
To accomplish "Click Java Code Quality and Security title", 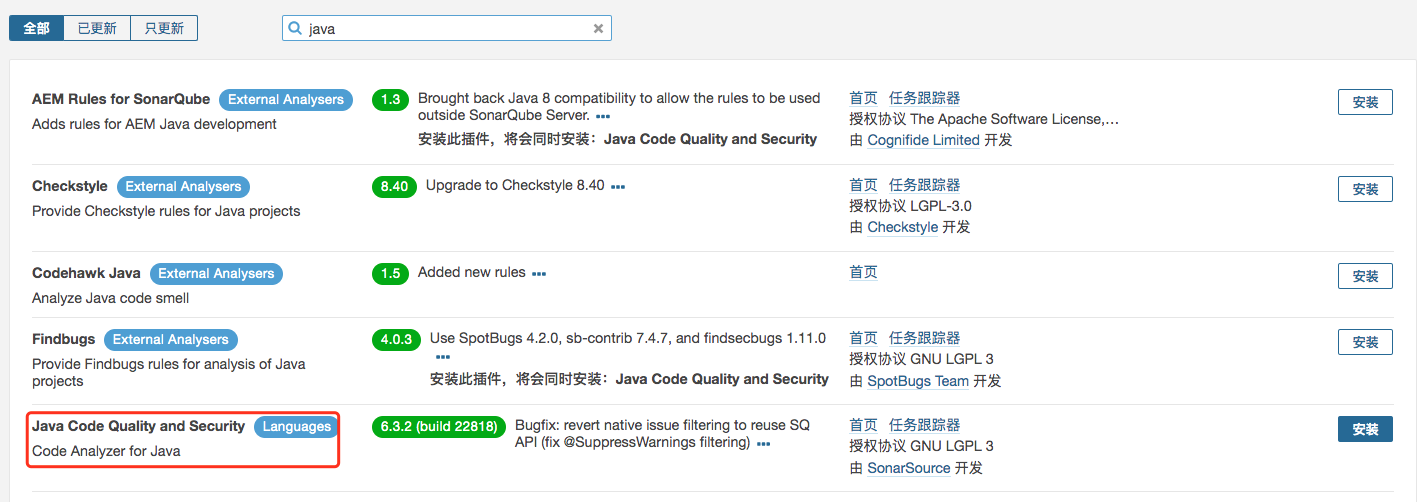I will [x=138, y=426].
